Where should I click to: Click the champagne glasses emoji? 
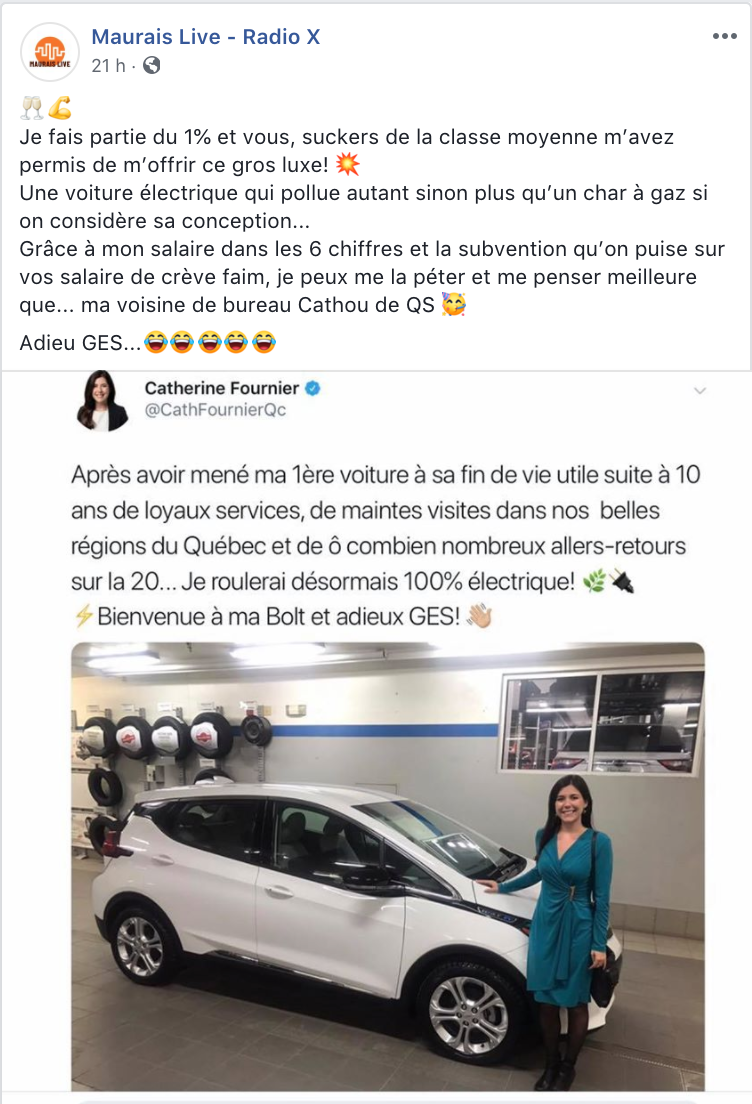(32, 108)
